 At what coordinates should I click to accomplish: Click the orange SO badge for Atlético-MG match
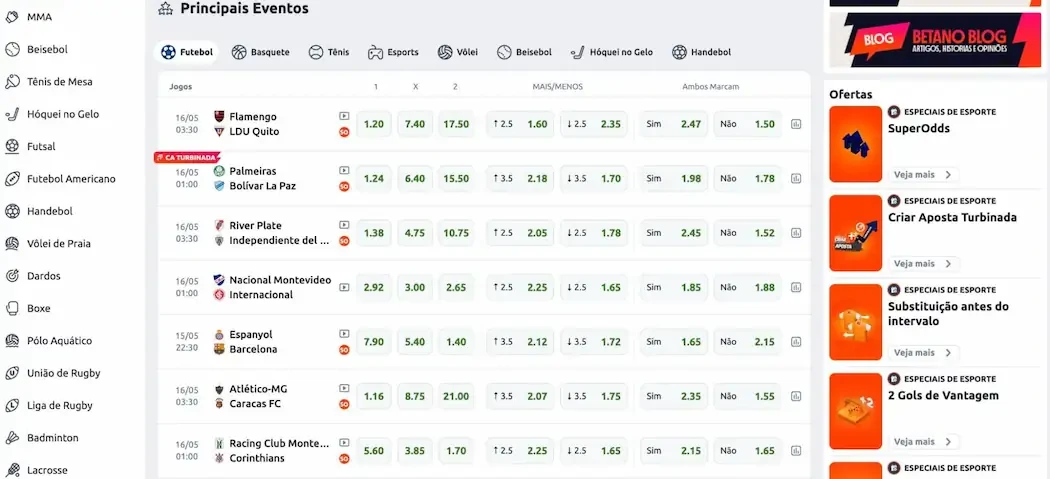344,404
